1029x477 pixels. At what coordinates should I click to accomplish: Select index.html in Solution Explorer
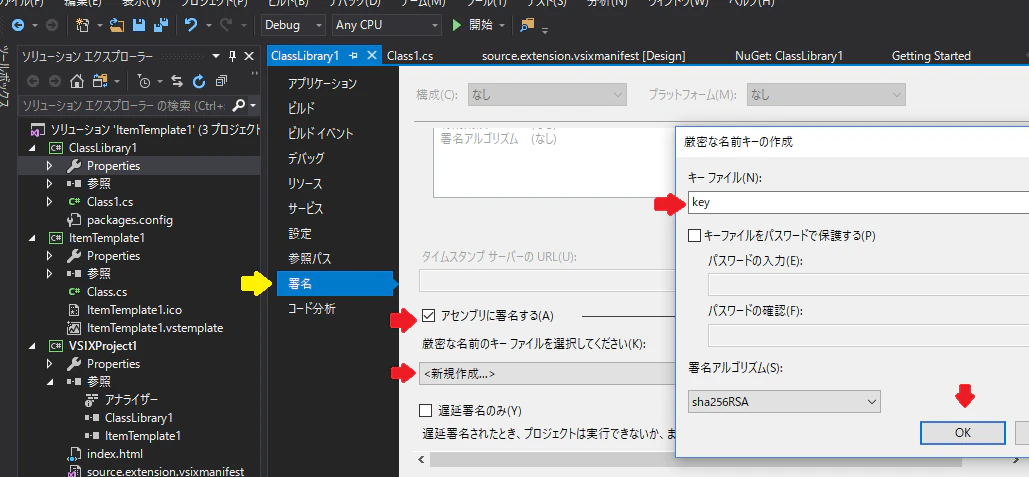115,454
